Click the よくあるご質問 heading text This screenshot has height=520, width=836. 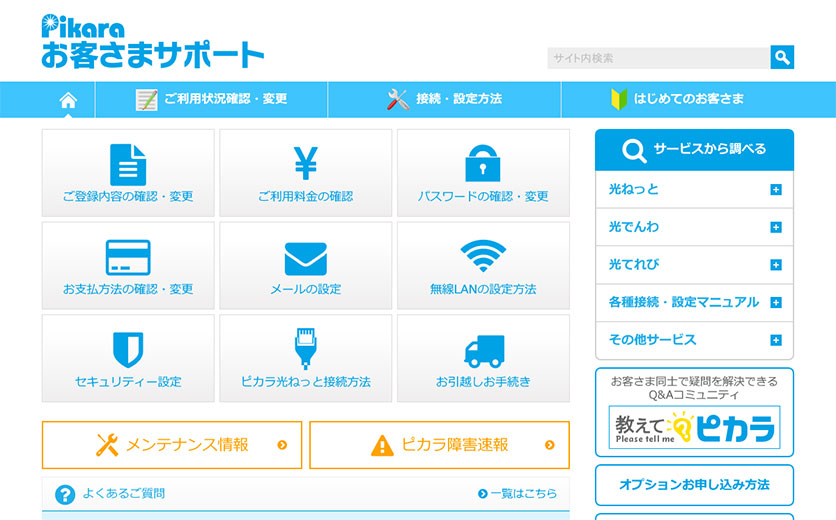[x=124, y=493]
